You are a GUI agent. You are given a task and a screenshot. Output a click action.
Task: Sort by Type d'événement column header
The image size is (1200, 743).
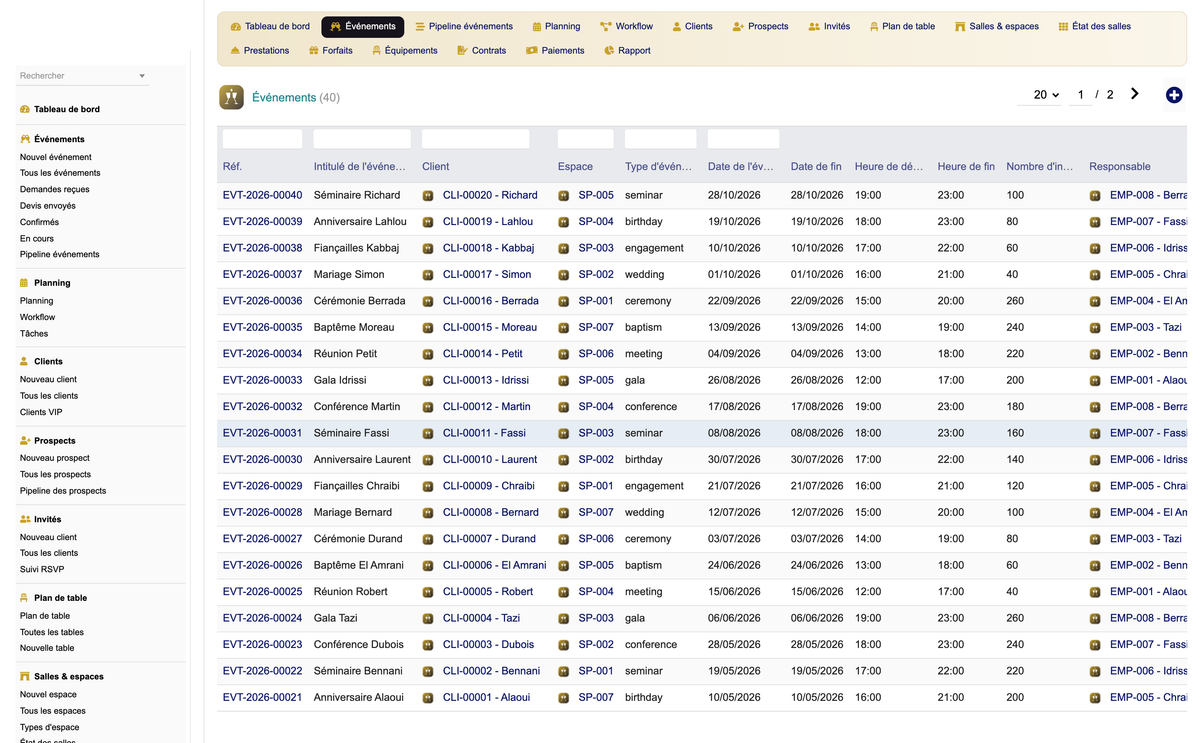coord(658,167)
